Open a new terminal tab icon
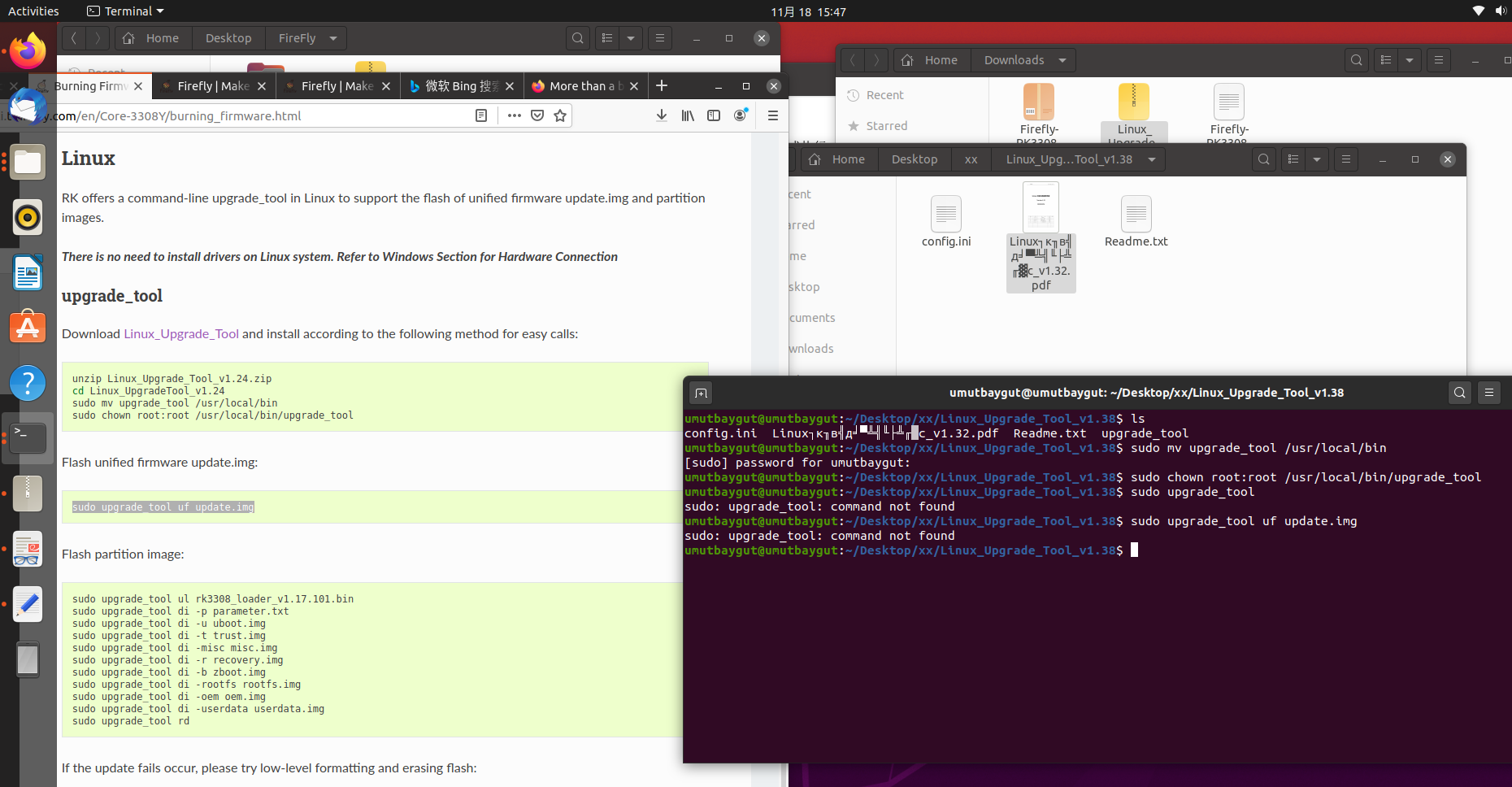The width and height of the screenshot is (1512, 787). tap(701, 393)
